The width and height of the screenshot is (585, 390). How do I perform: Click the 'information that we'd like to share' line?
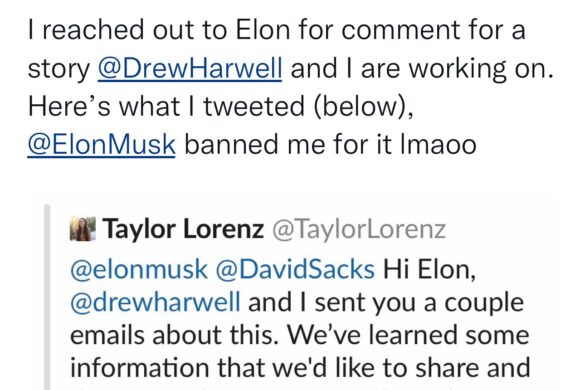300,367
